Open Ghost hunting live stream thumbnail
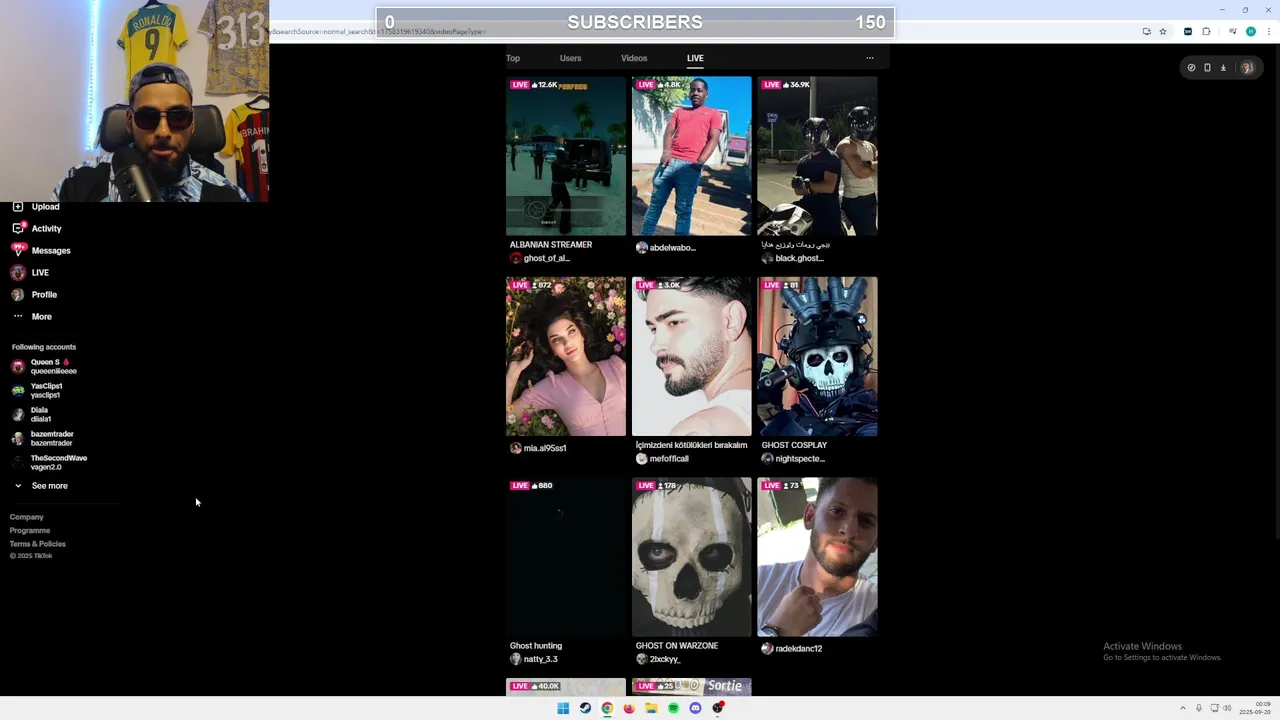Screen dimensions: 1280x720 [566, 557]
